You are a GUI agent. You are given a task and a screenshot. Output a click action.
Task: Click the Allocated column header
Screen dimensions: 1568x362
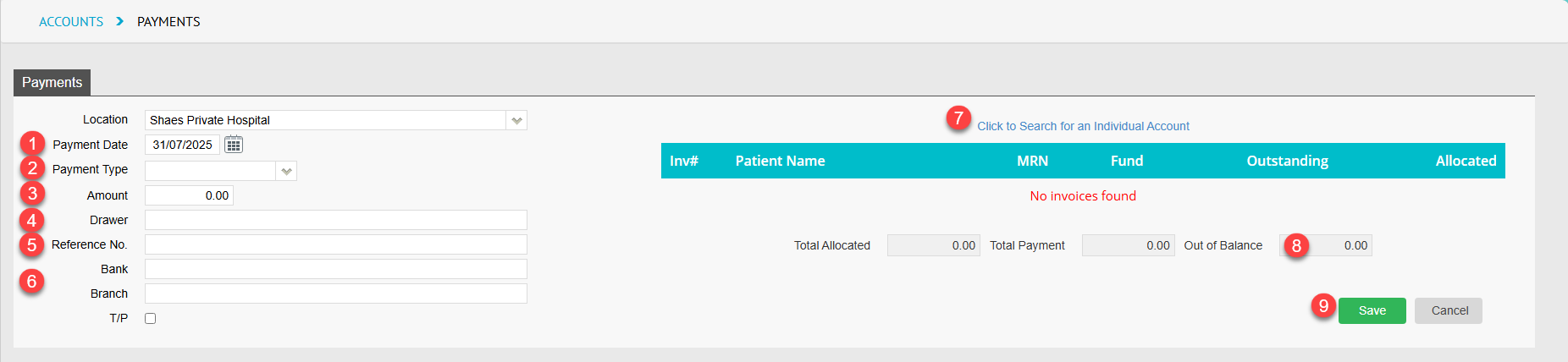1466,161
